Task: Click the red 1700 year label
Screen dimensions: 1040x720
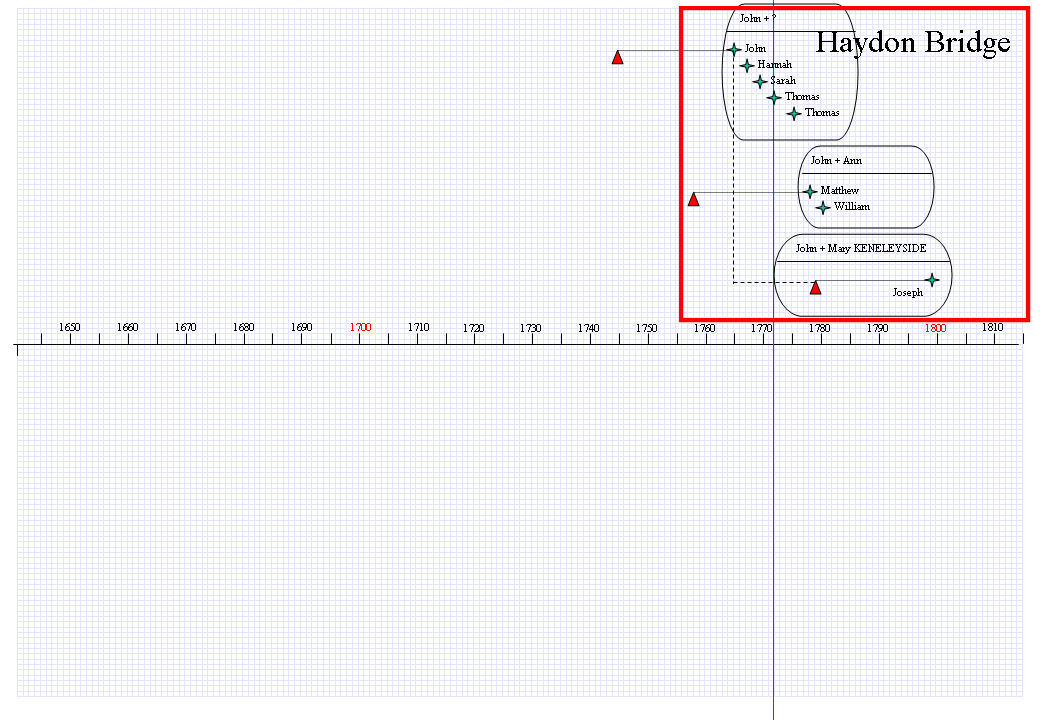Action: (360, 328)
